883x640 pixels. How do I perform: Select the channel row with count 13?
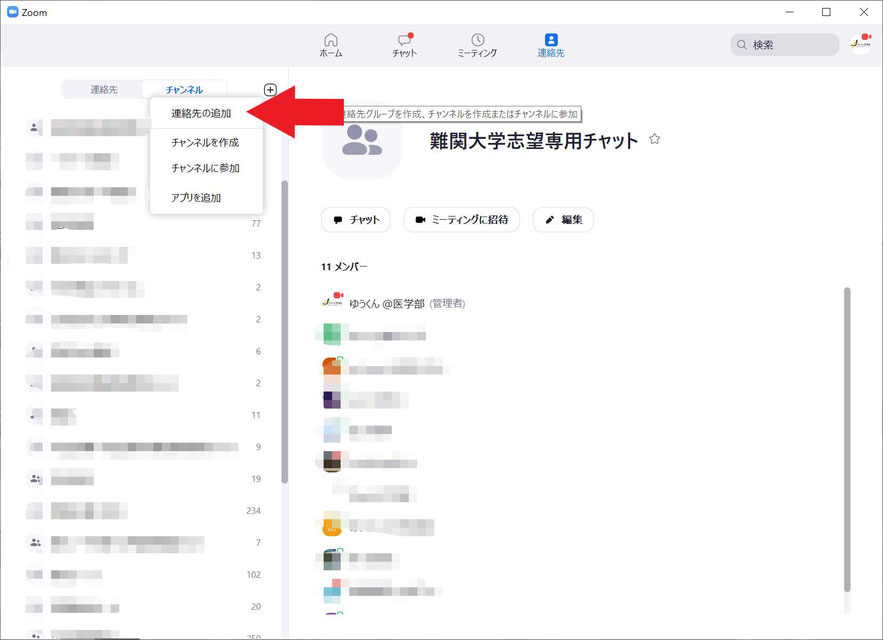coord(144,255)
